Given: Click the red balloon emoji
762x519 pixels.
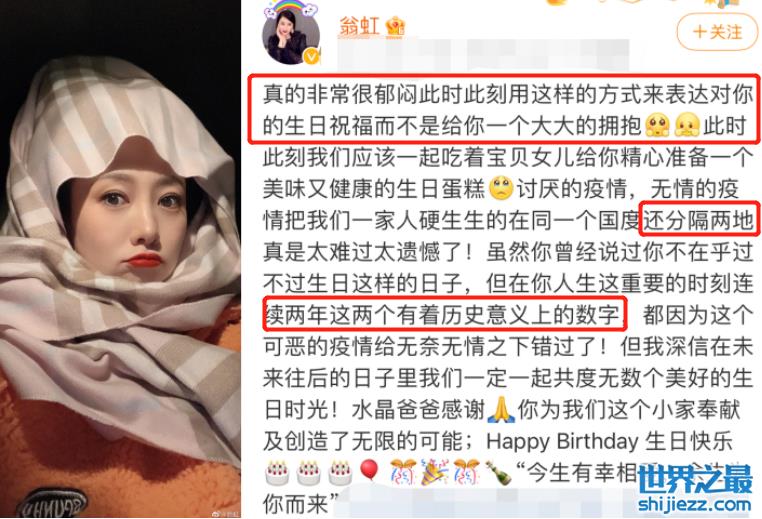Looking at the screenshot, I should tap(369, 471).
